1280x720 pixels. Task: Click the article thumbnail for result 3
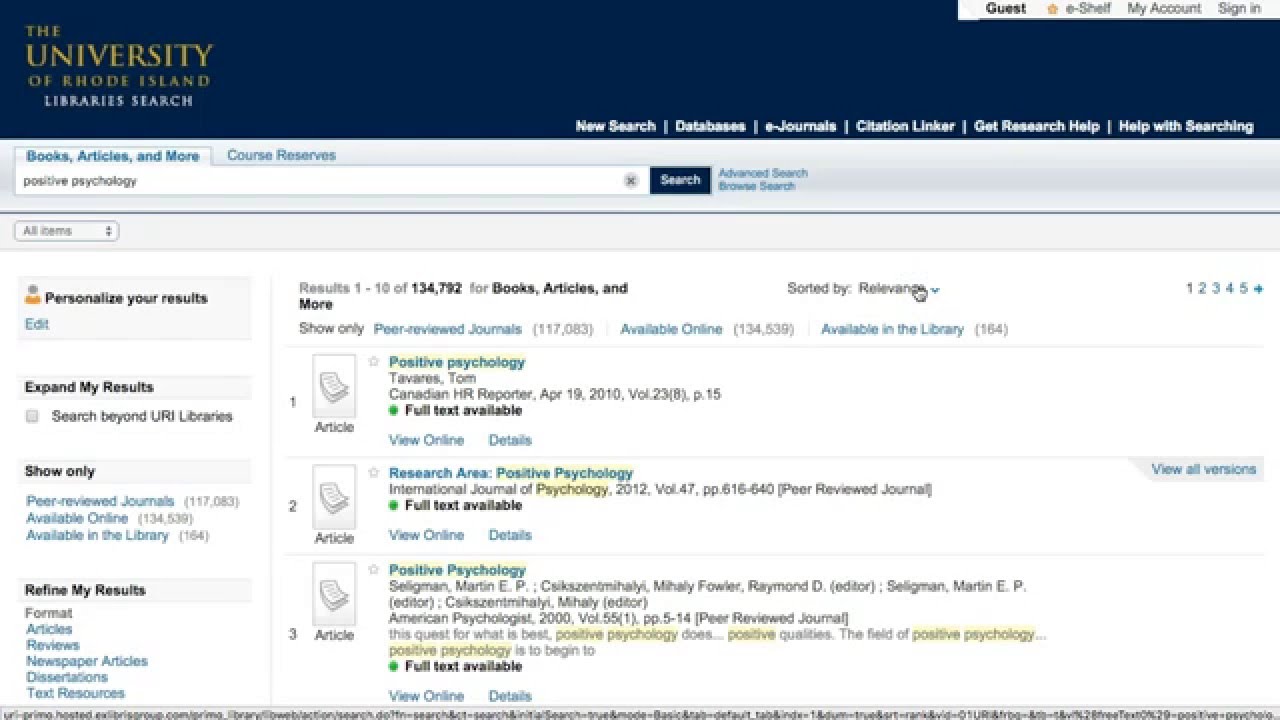(334, 594)
